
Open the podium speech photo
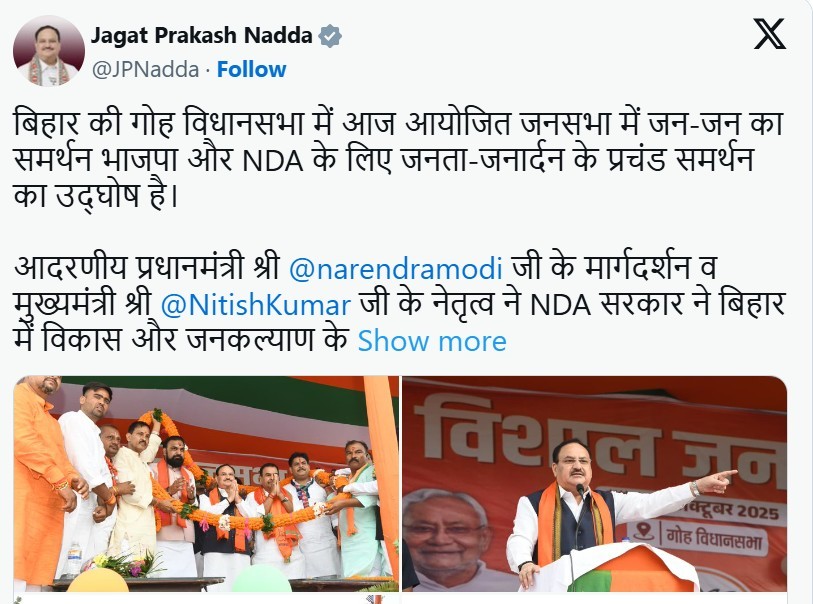click(595, 484)
